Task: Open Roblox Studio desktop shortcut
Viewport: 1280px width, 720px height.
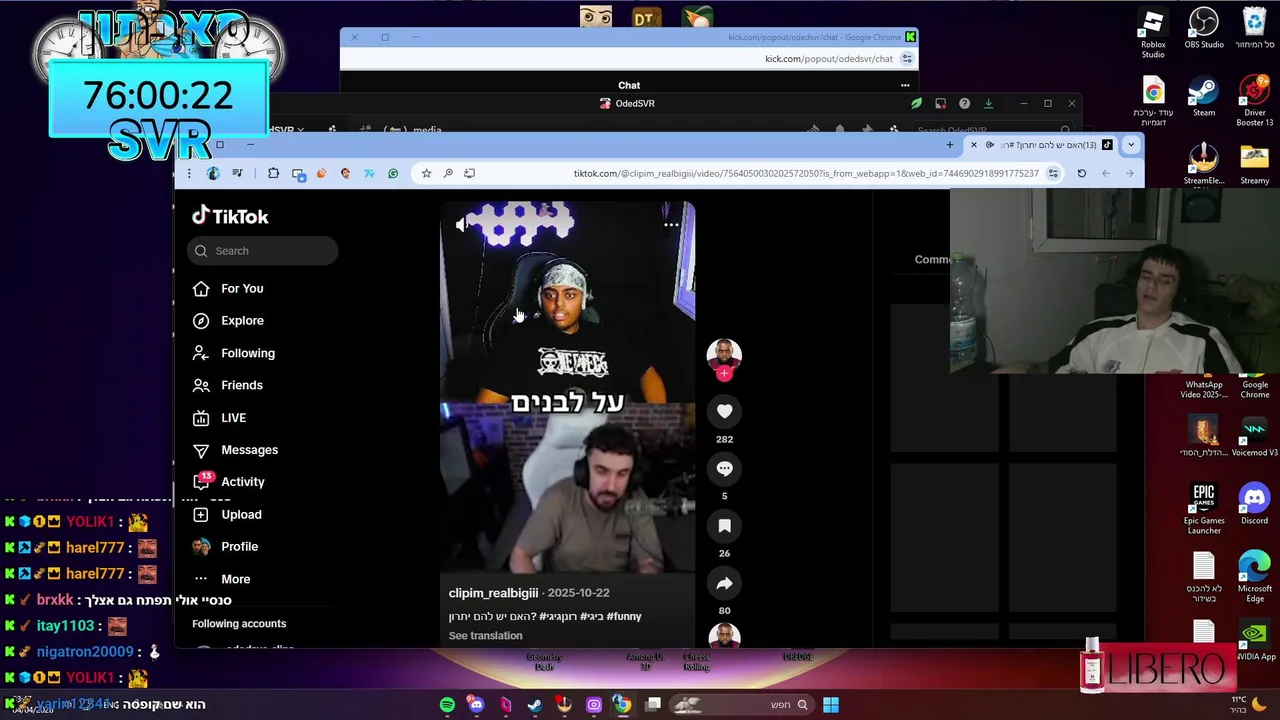Action: [x=1153, y=33]
